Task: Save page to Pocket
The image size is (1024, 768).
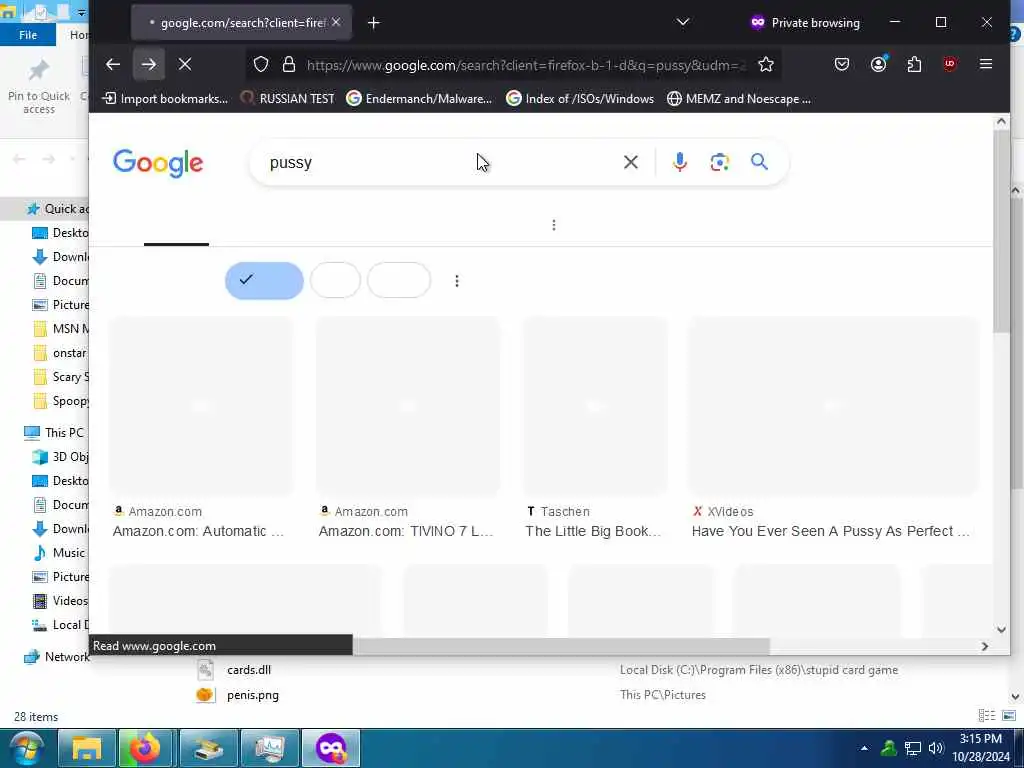Action: click(842, 64)
